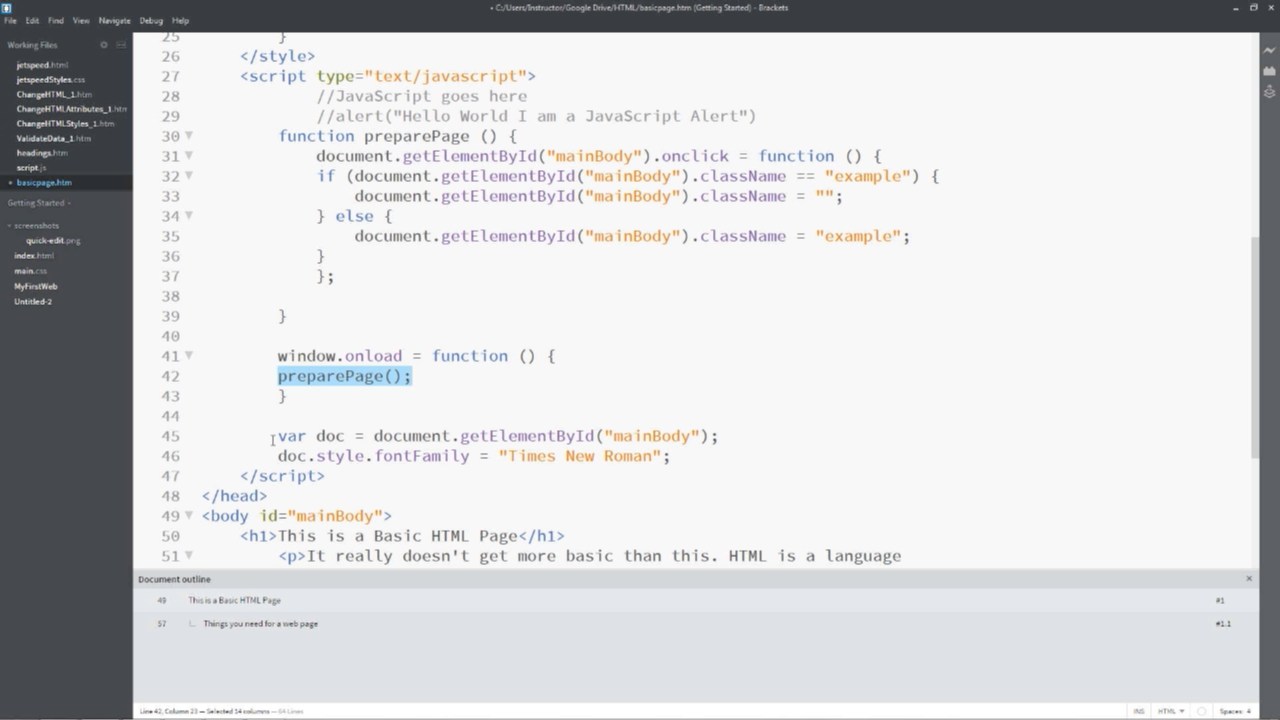Click the split view icon beside Working Files
This screenshot has height=720, width=1280.
[121, 45]
